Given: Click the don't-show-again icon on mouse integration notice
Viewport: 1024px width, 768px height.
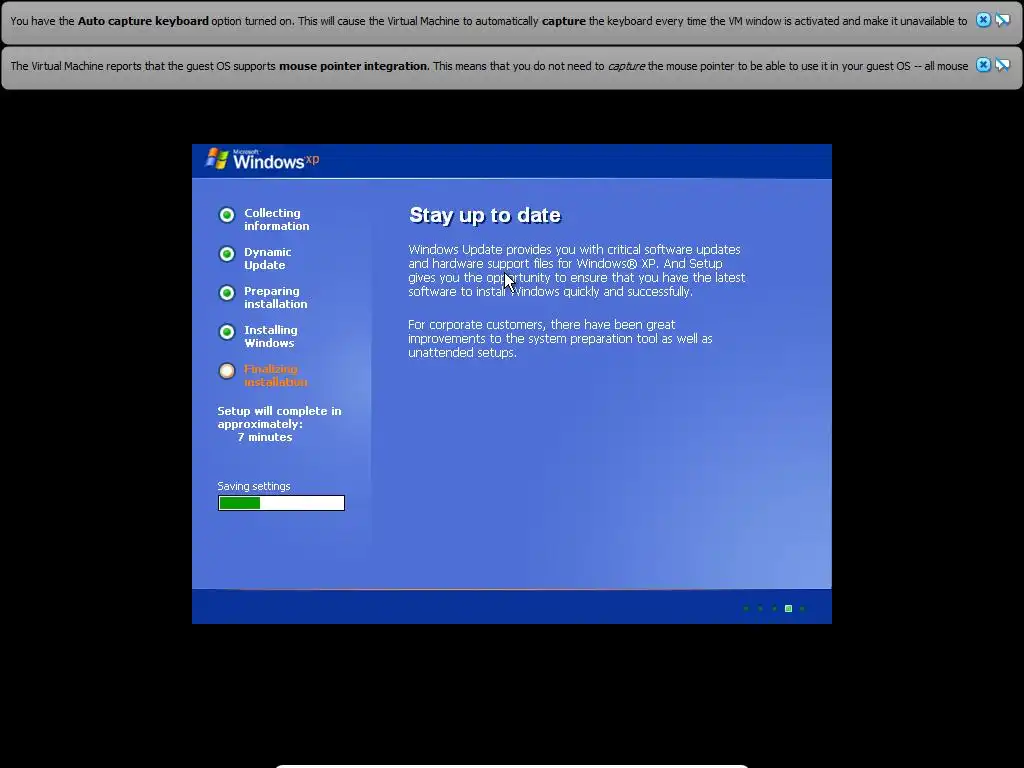Looking at the screenshot, I should (1002, 65).
